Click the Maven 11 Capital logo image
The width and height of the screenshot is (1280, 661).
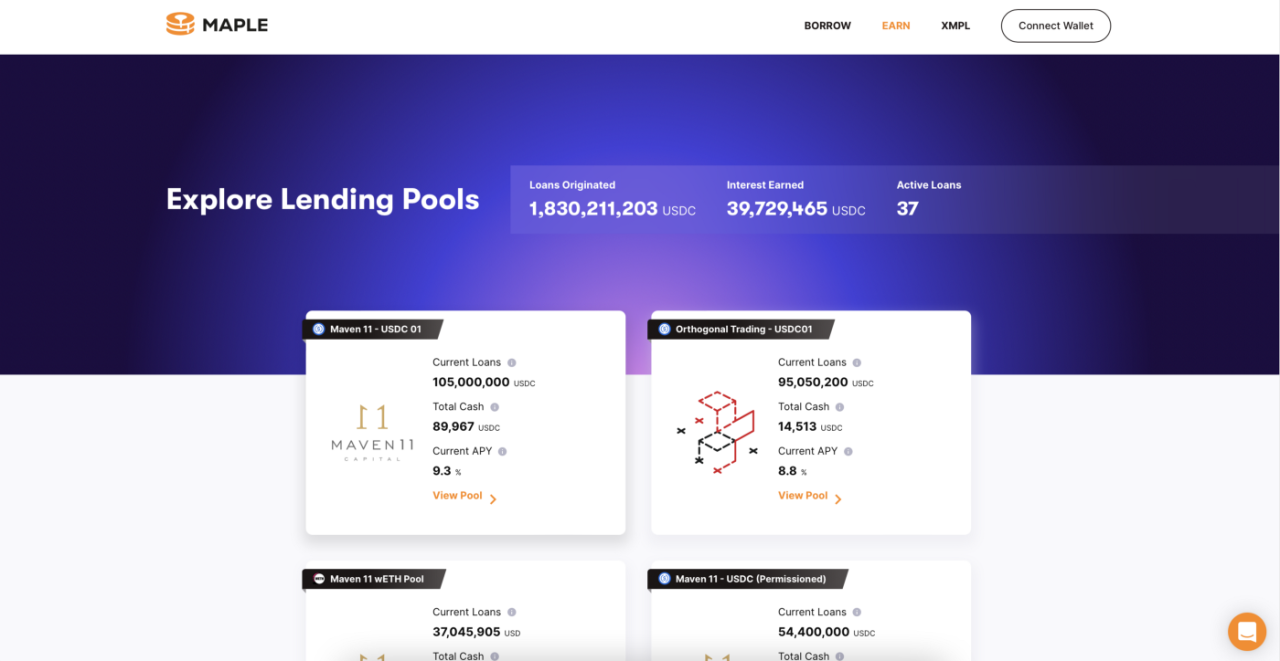[x=372, y=432]
